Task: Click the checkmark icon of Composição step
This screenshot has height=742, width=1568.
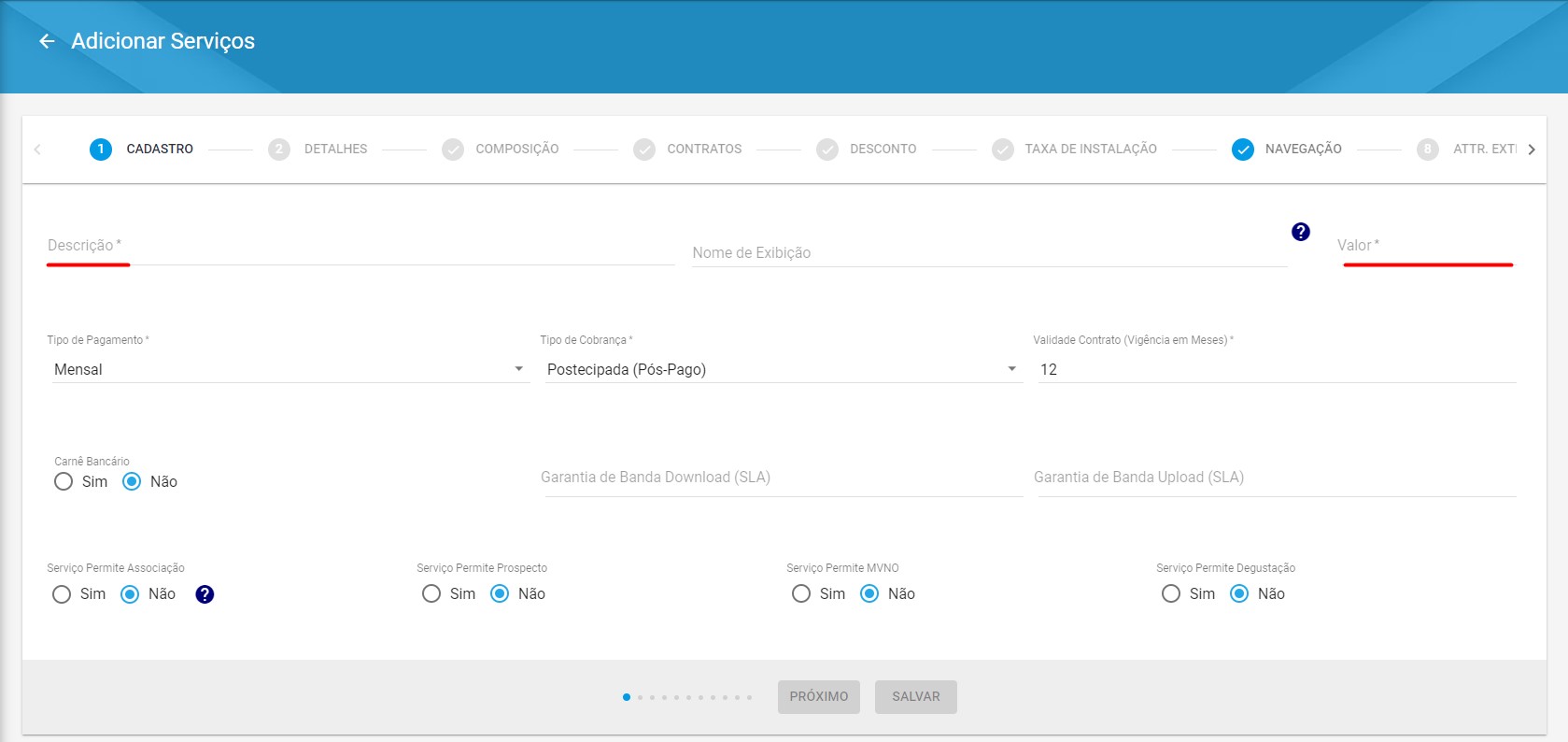Action: click(453, 150)
